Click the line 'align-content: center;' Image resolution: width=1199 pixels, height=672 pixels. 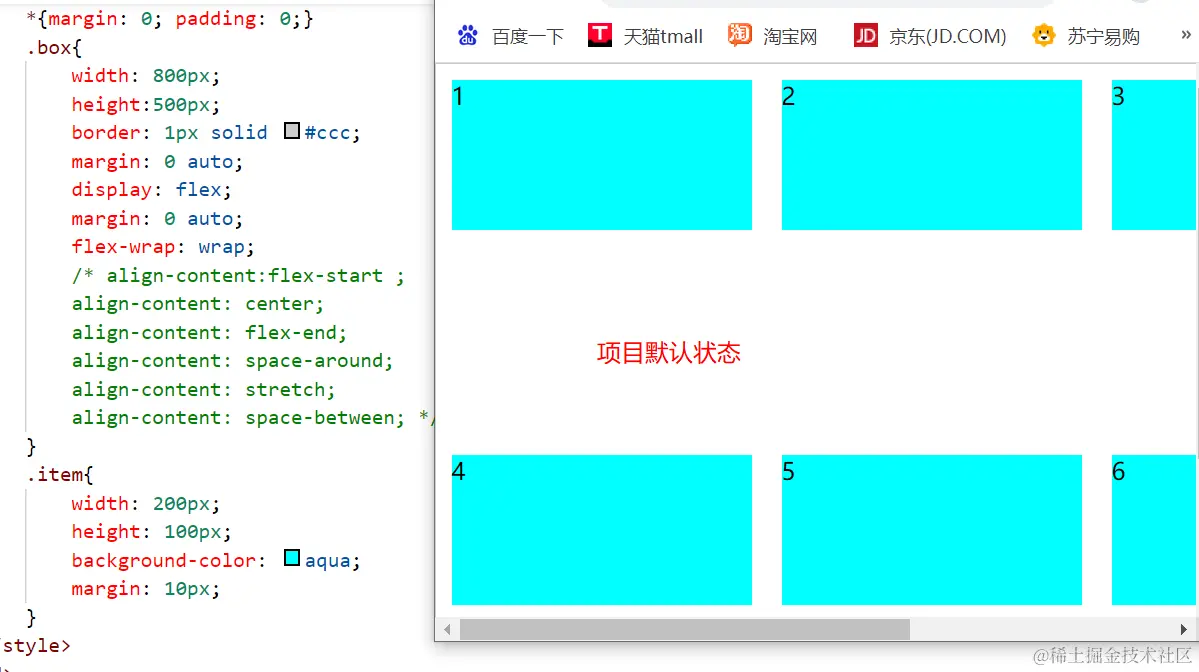(197, 304)
